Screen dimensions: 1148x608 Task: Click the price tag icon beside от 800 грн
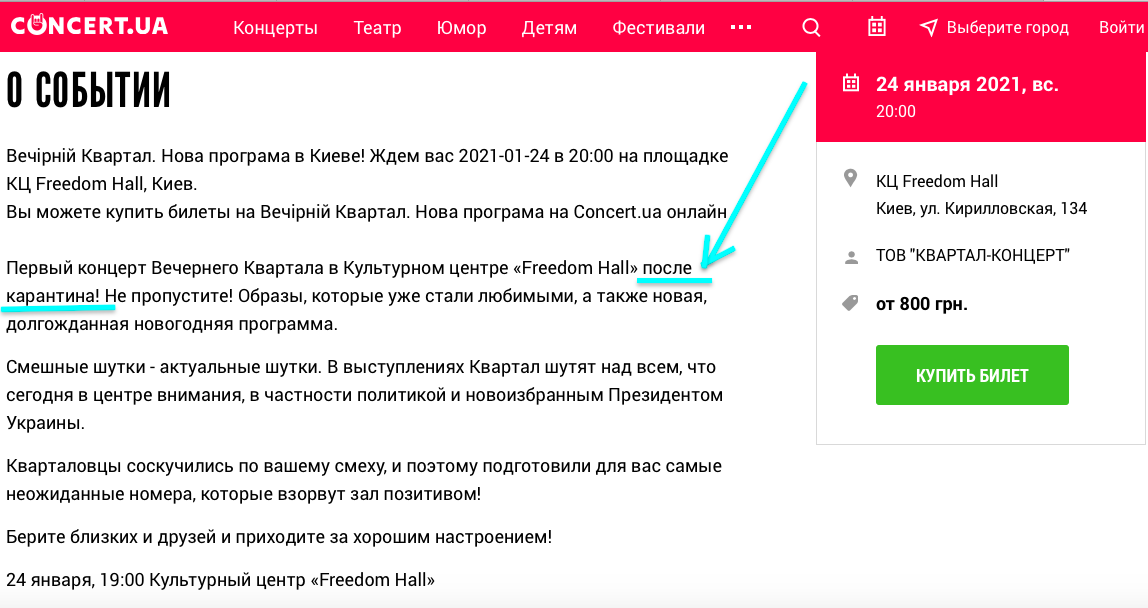[x=850, y=302]
